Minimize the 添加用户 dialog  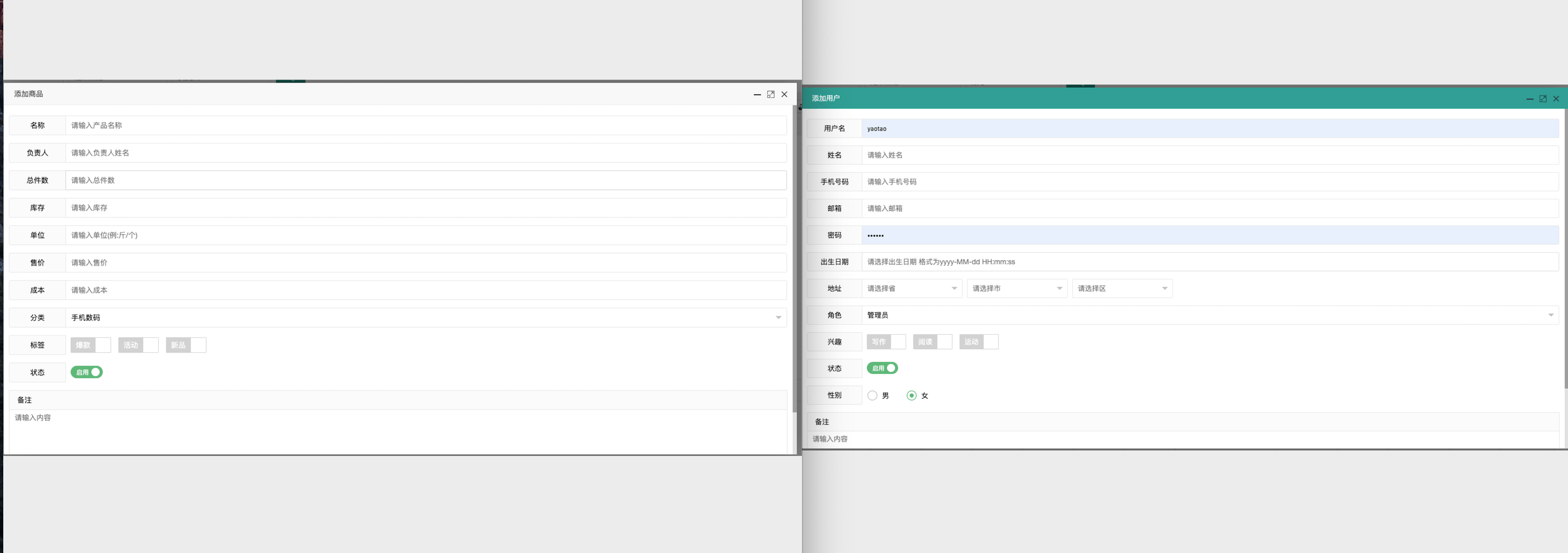pos(1530,99)
